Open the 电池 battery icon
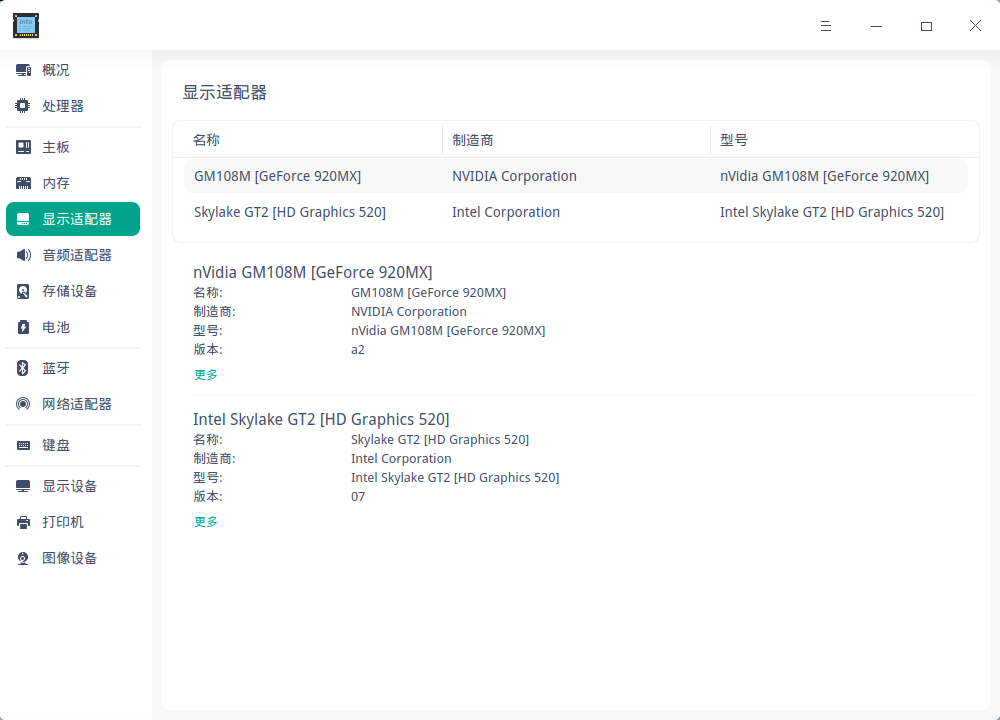Viewport: 1000px width, 720px height. click(23, 327)
